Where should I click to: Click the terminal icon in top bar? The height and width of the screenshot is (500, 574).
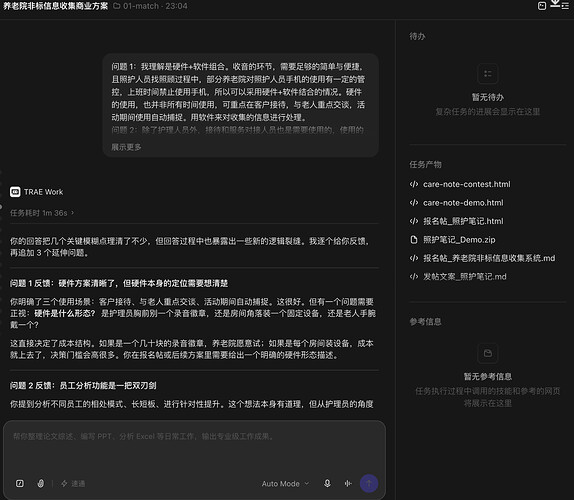tap(542, 6)
